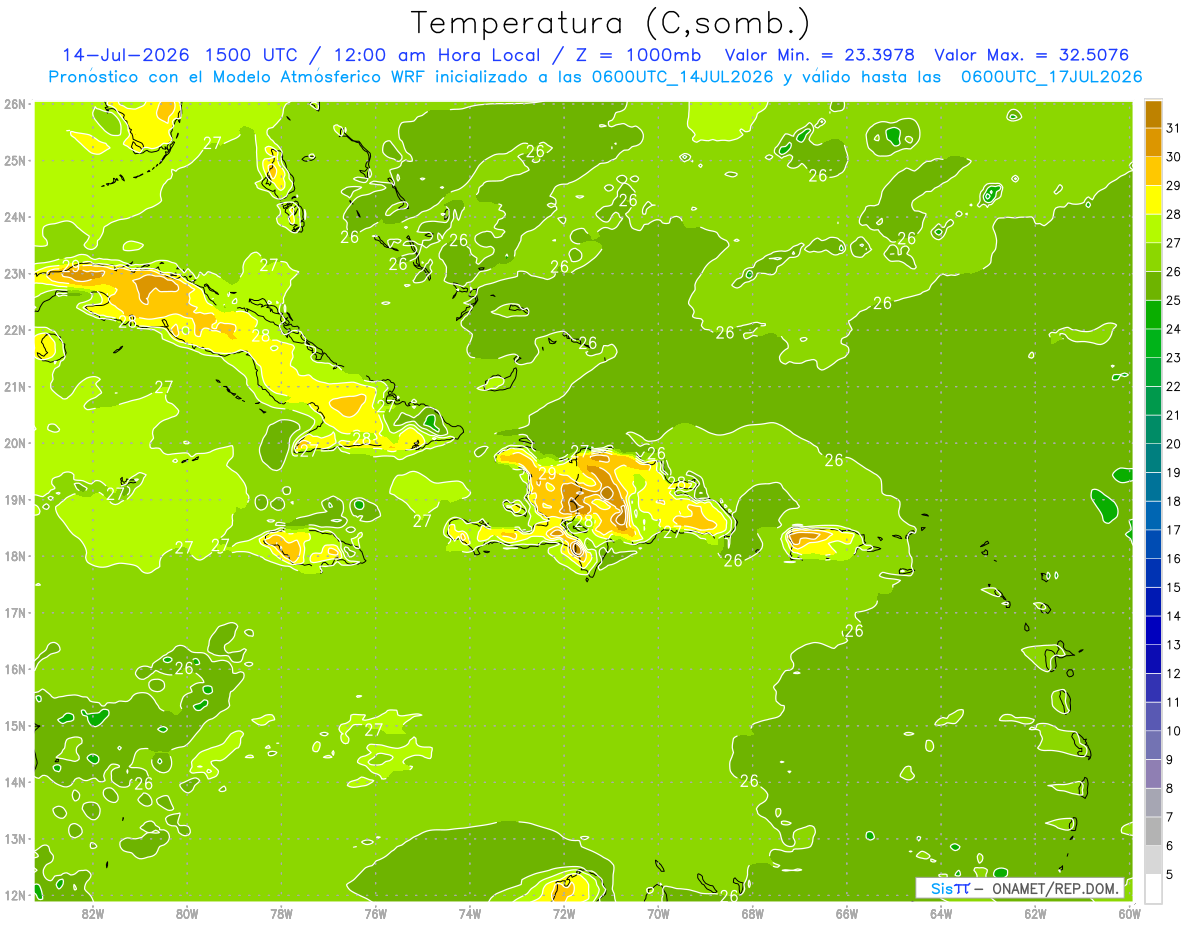Select "Valor Max. = 32.5076" in the header
Screen dimensions: 1200x927
tap(1030, 55)
